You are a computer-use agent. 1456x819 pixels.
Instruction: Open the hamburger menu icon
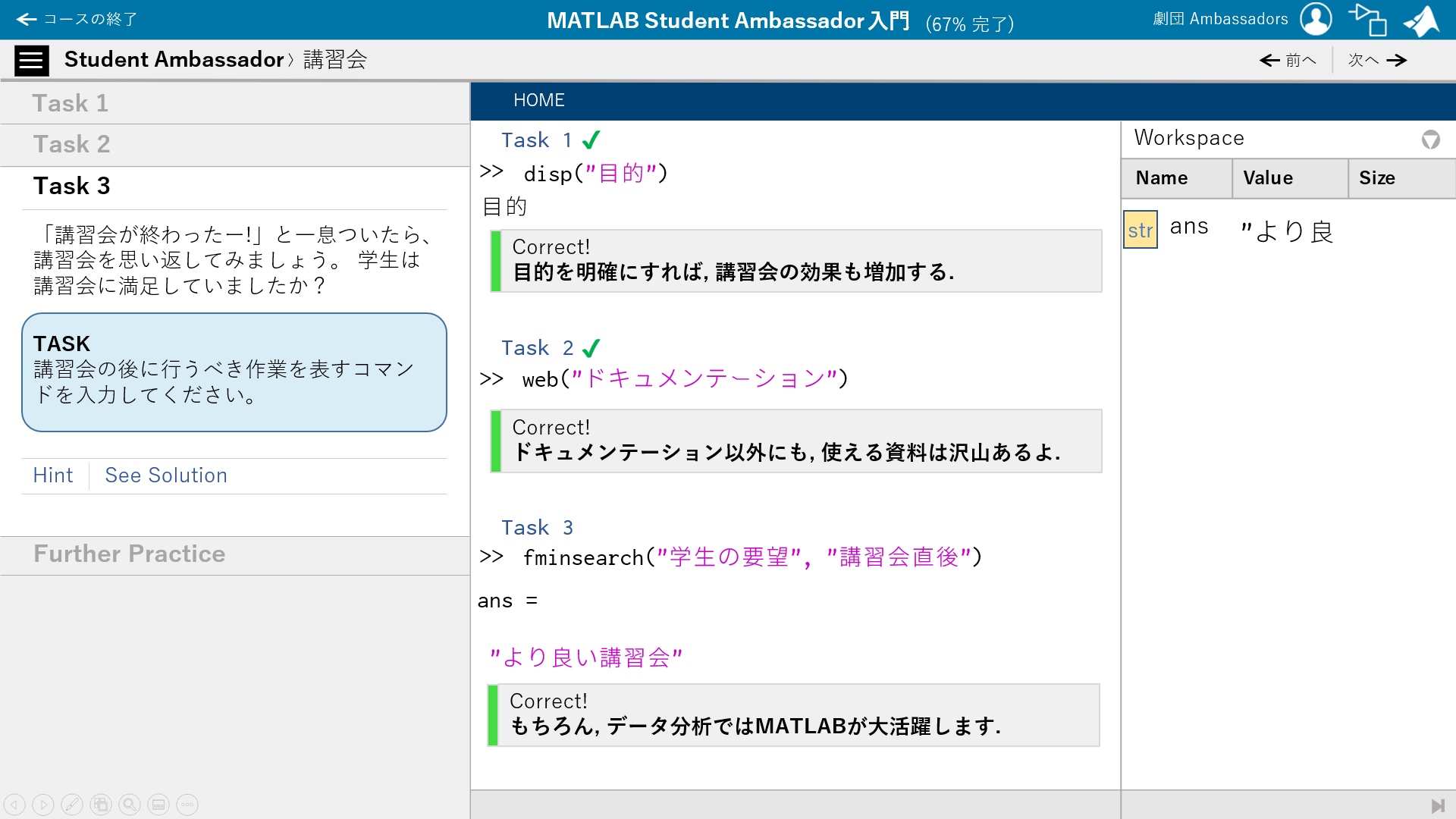31,60
